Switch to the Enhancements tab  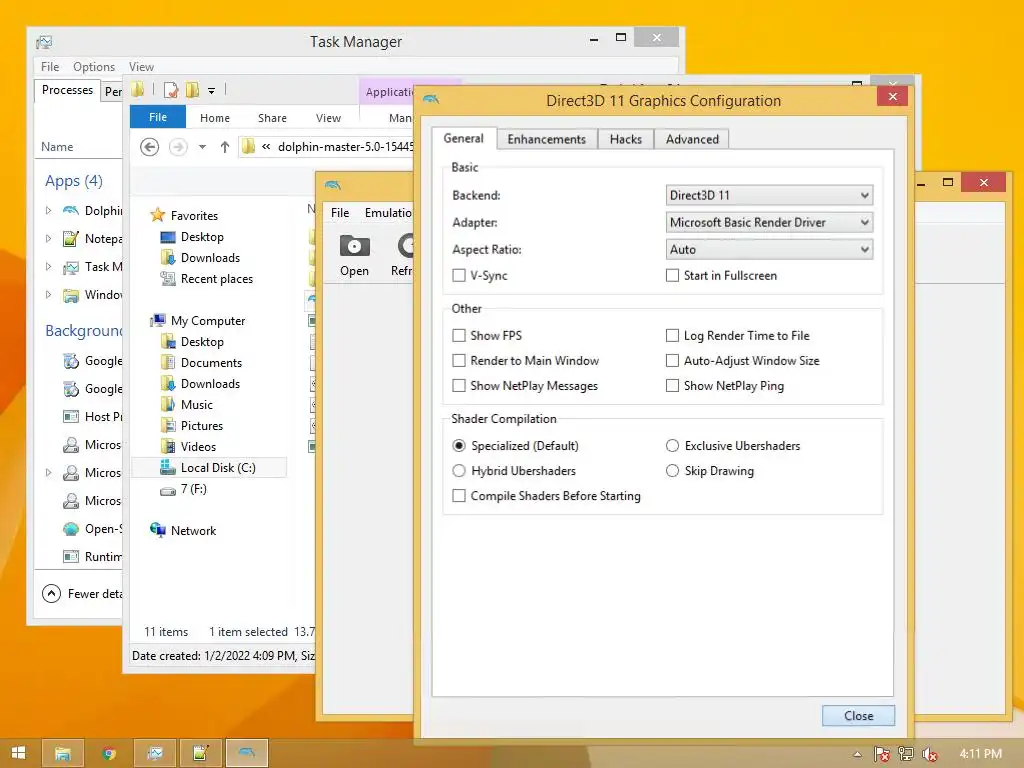coord(547,139)
